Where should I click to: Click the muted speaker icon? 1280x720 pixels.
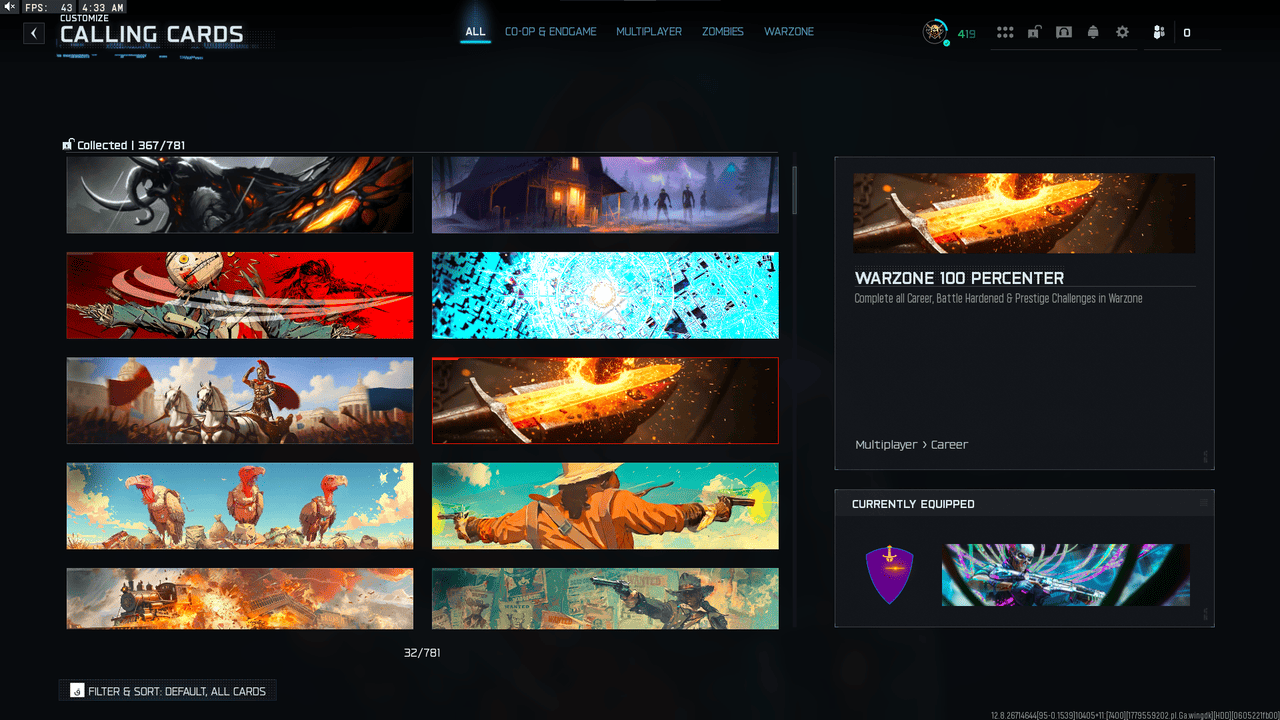tap(9, 7)
